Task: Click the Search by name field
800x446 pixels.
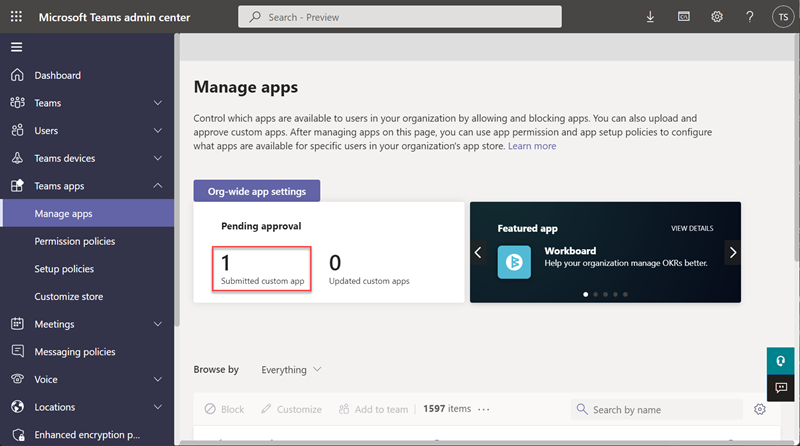Action: coord(657,409)
